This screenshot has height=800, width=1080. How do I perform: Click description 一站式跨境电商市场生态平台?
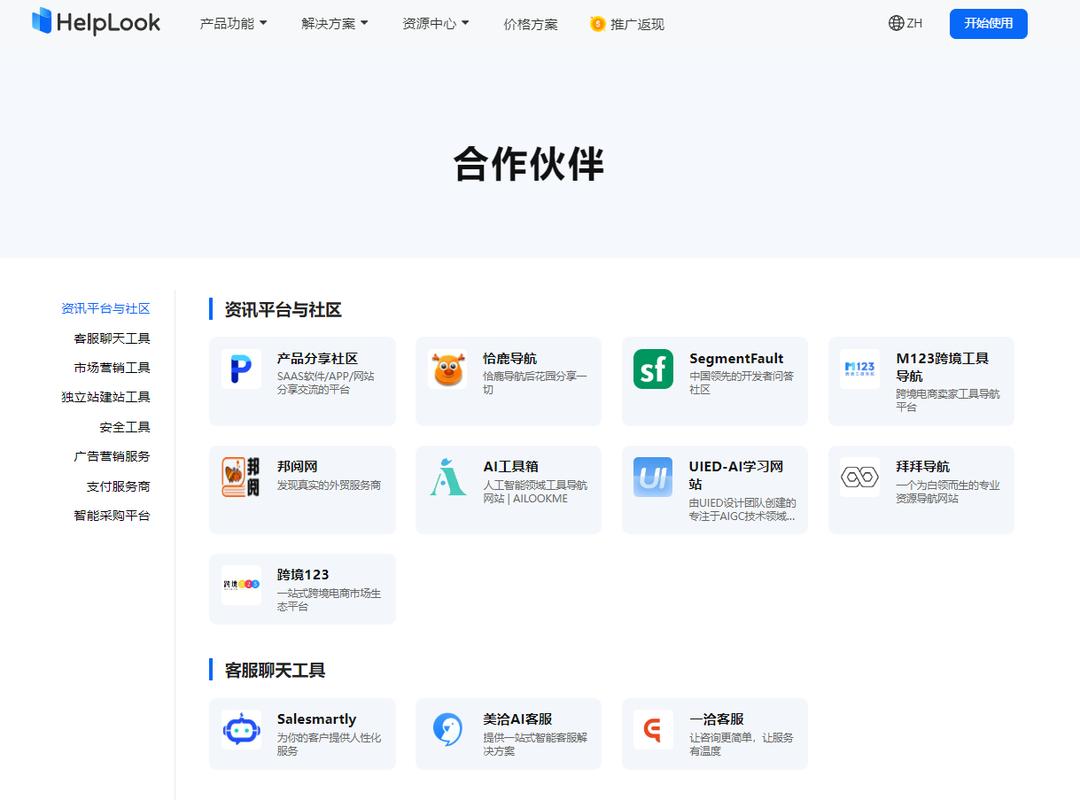[x=329, y=599]
